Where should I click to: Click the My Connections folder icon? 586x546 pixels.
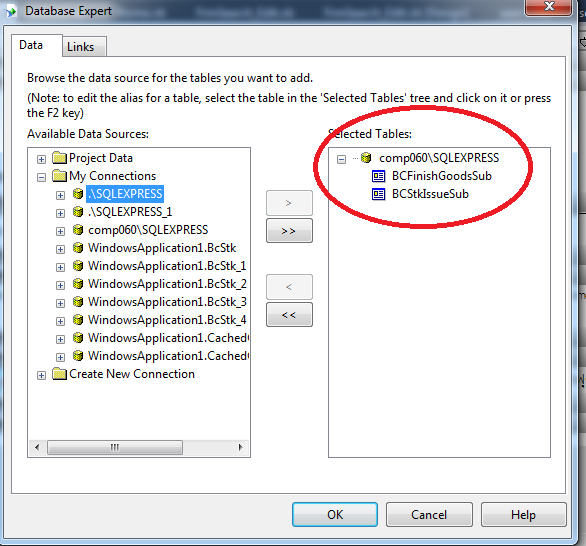(59, 176)
